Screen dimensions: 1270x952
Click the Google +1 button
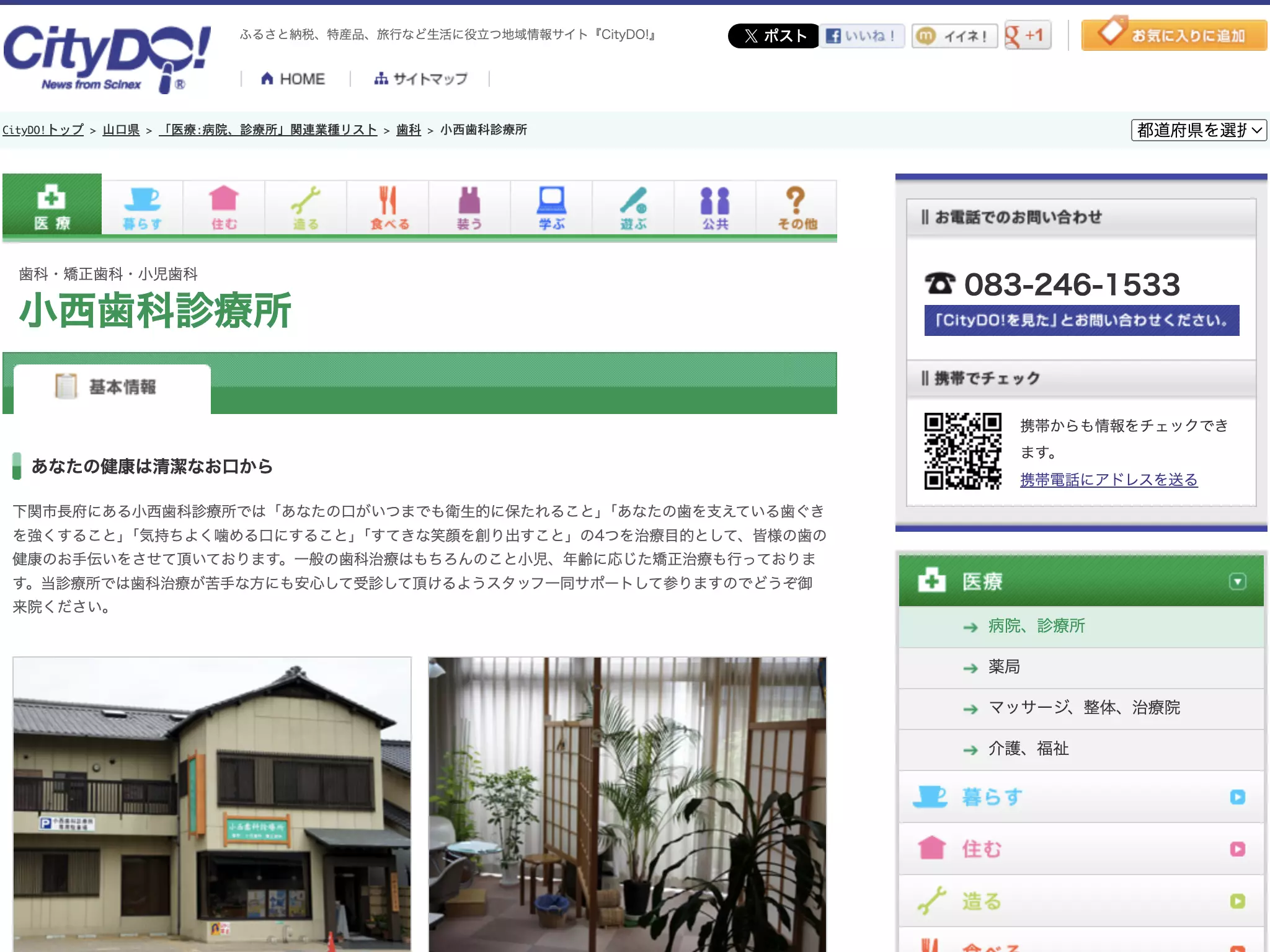point(1028,35)
